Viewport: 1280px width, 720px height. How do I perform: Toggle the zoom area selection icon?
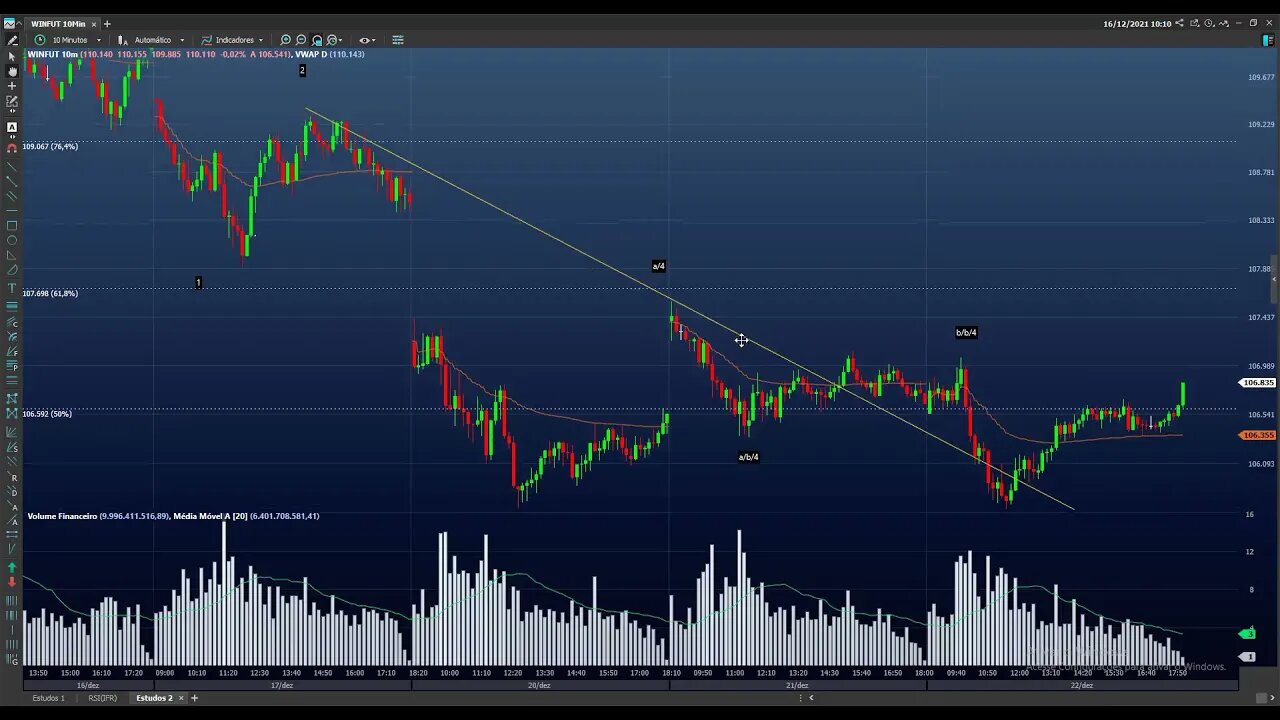pos(317,40)
